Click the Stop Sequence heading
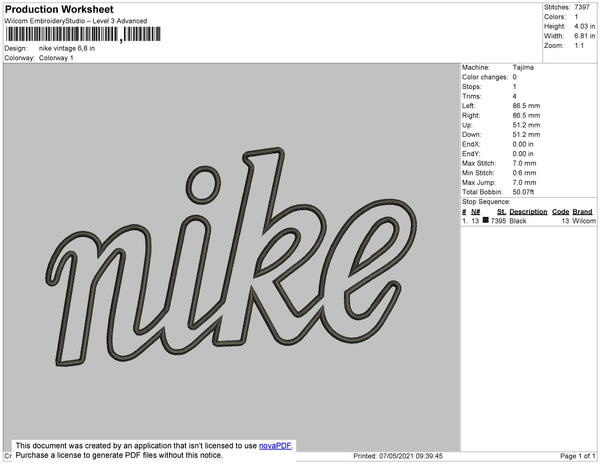The height and width of the screenshot is (464, 600). (486, 202)
